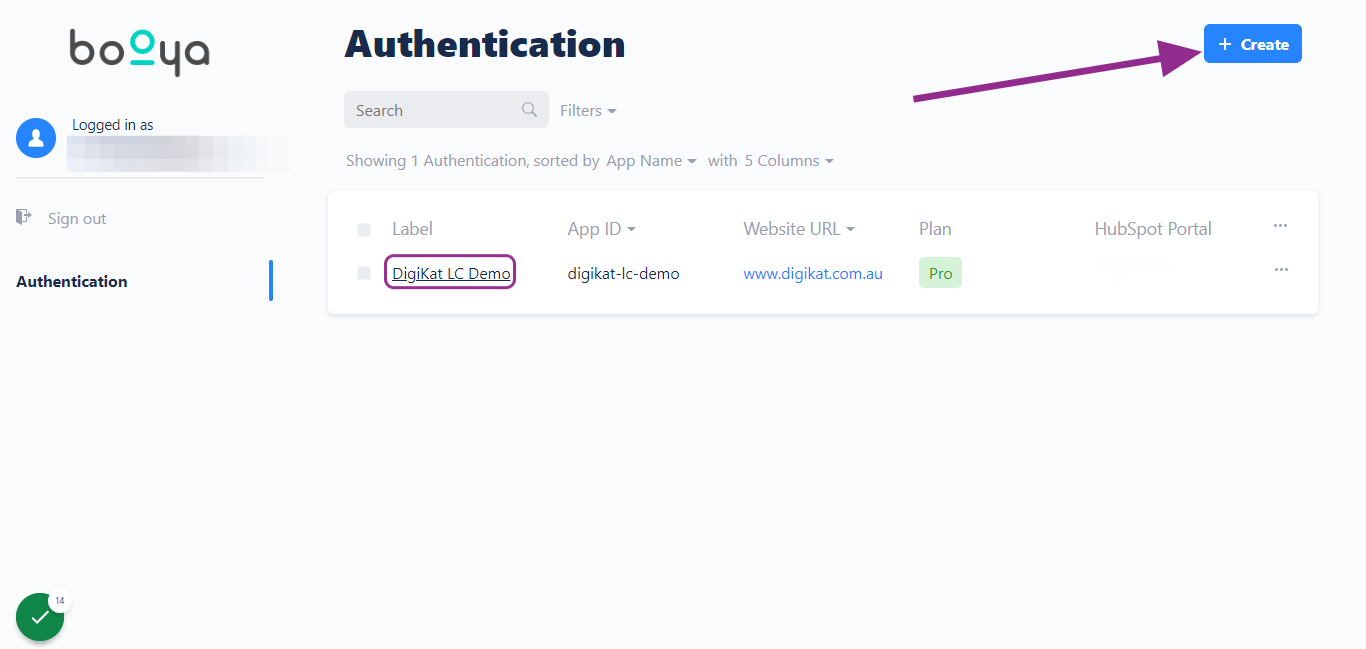
Task: Click the Authentication page heading
Action: pyautogui.click(x=485, y=44)
